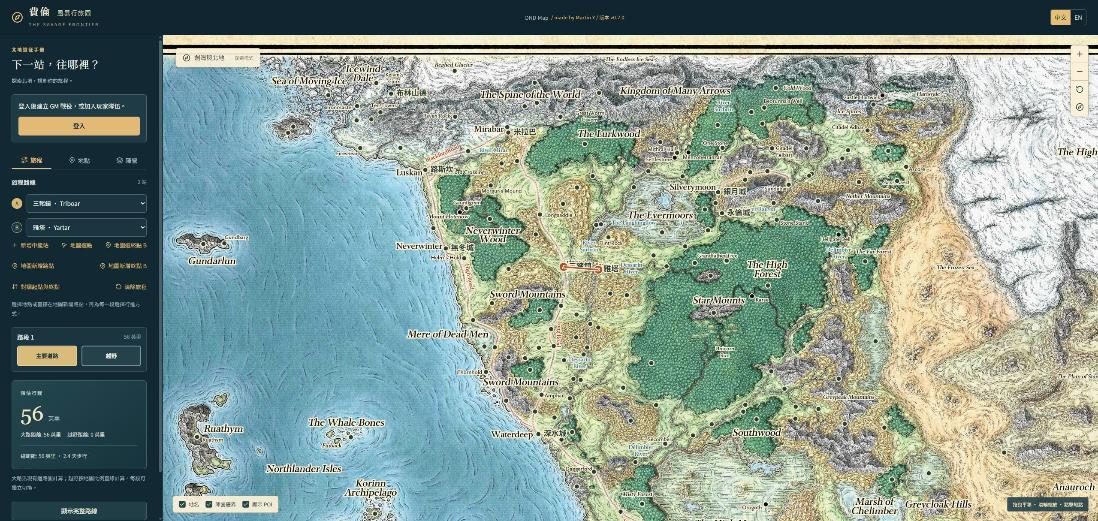This screenshot has width=1098, height=521.
Task: Zoom out the map with the minus button
Action: click(x=1080, y=71)
